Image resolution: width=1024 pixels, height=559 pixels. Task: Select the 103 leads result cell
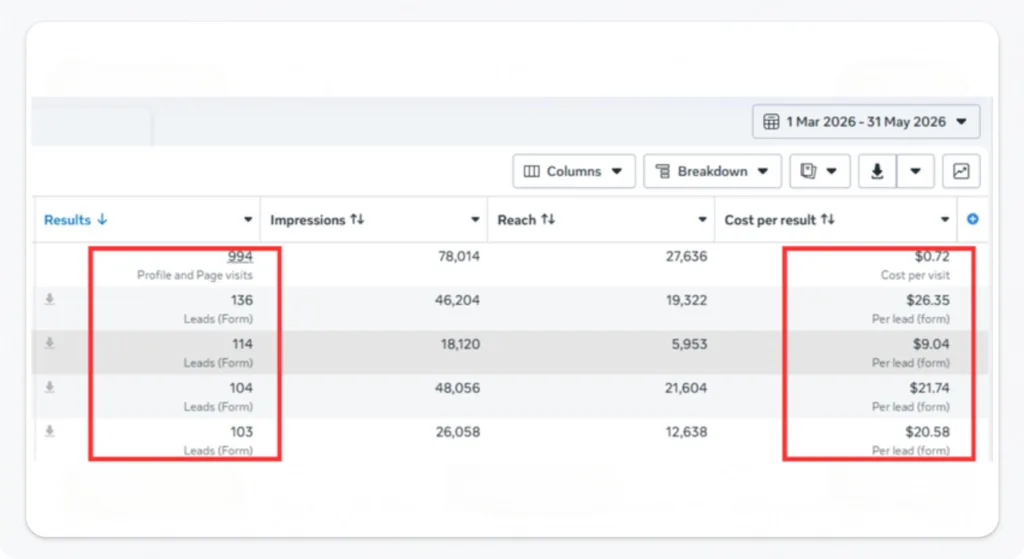pos(241,432)
